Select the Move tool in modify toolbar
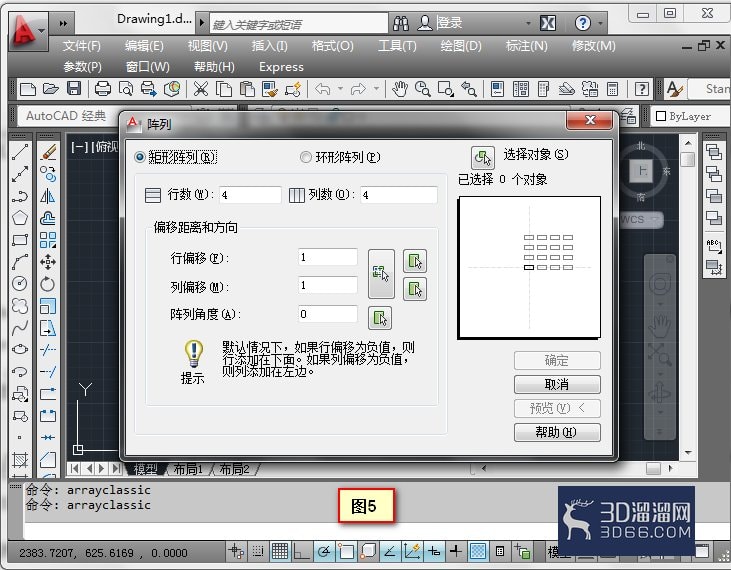Screen dimensions: 731x570 48,261
